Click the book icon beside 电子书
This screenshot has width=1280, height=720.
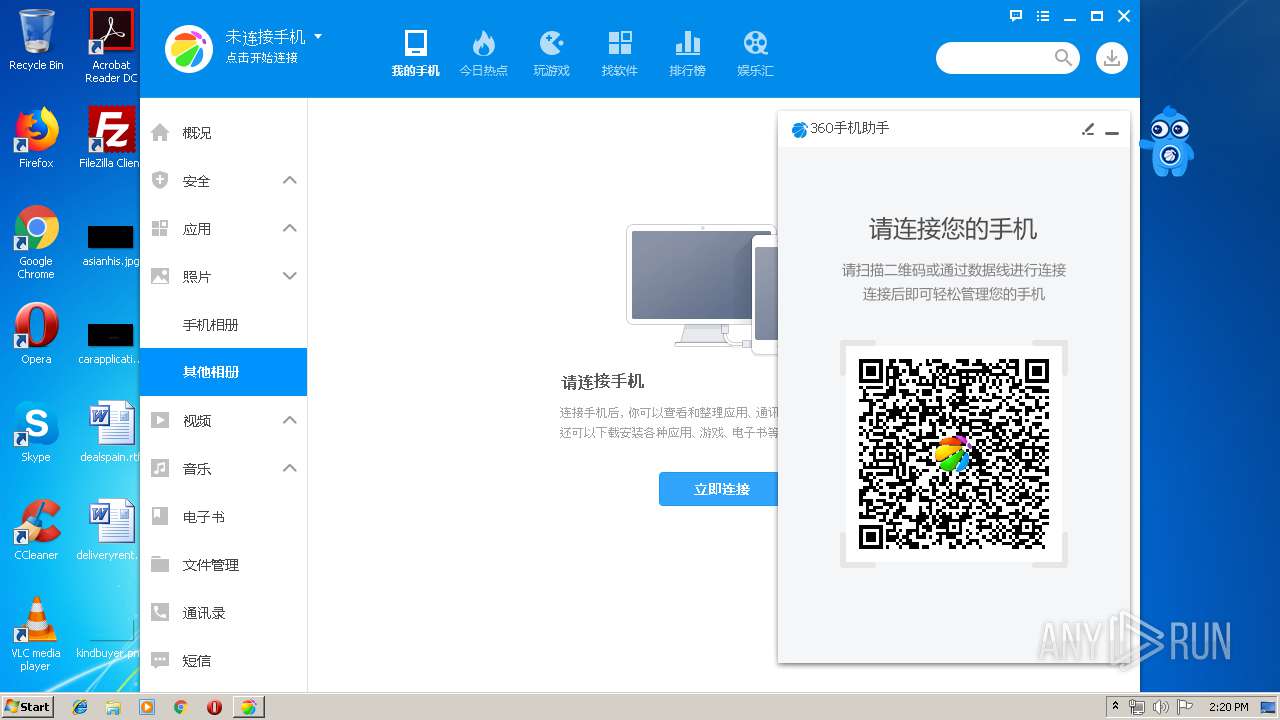click(x=160, y=516)
